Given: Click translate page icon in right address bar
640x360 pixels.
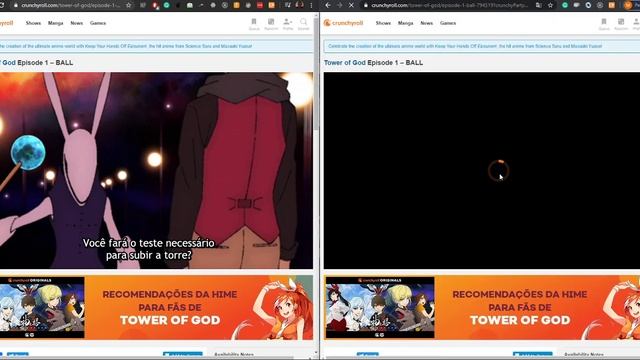Looking at the screenshot, I should (x=539, y=5).
